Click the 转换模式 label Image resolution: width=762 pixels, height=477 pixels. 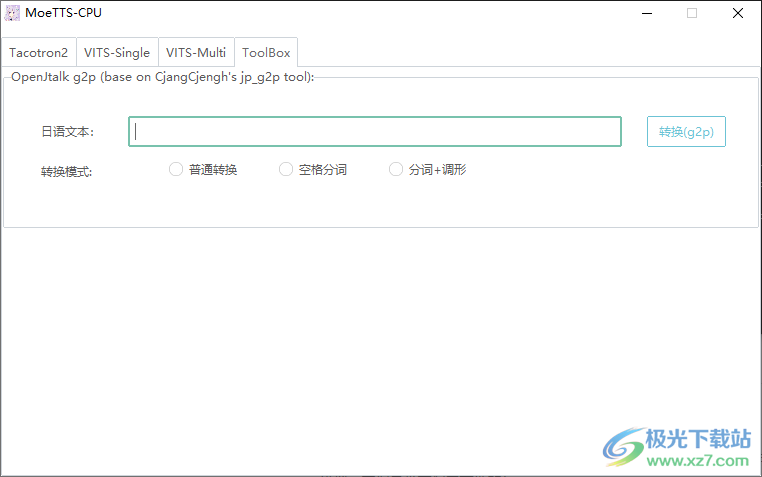tap(67, 172)
